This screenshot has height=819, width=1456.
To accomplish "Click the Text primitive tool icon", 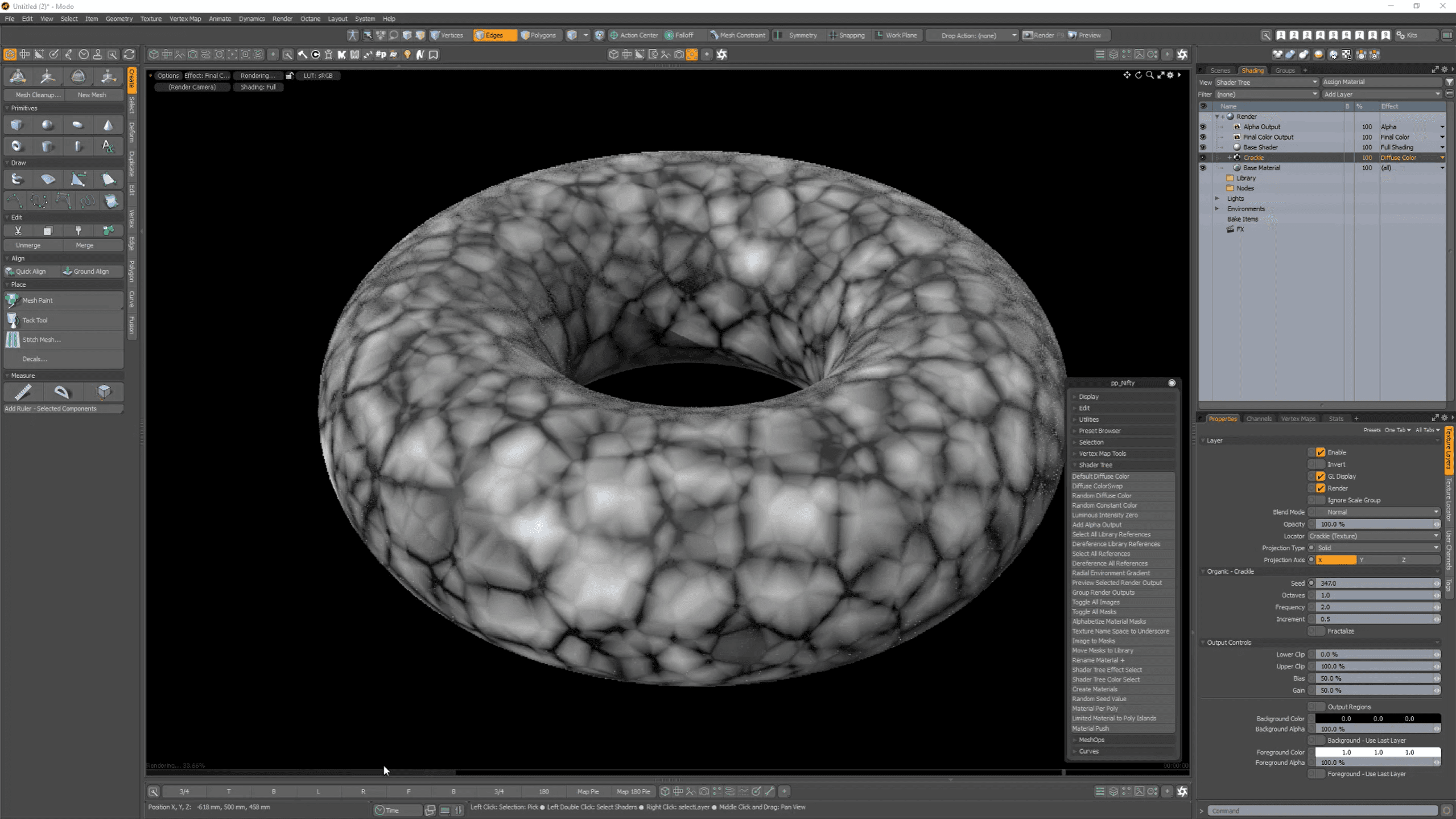I will point(108,146).
